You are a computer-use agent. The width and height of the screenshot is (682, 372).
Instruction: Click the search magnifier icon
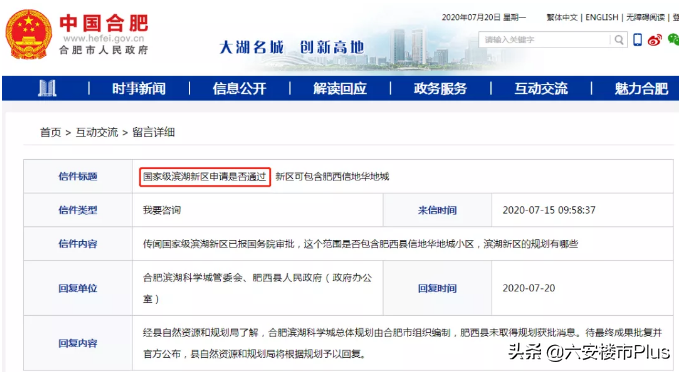pyautogui.click(x=619, y=40)
